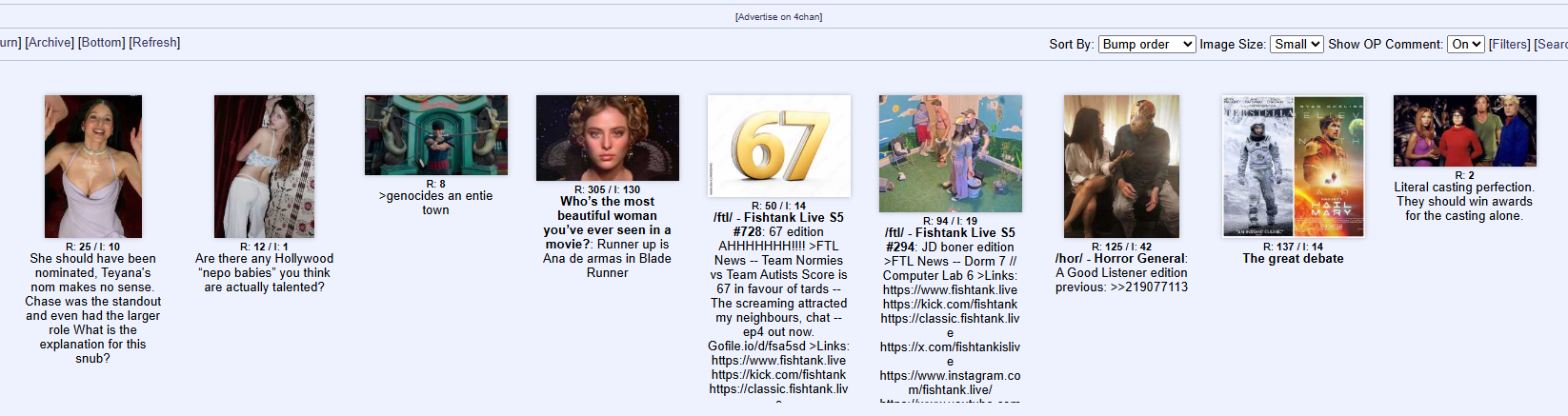Open the Filters link

[1510, 45]
